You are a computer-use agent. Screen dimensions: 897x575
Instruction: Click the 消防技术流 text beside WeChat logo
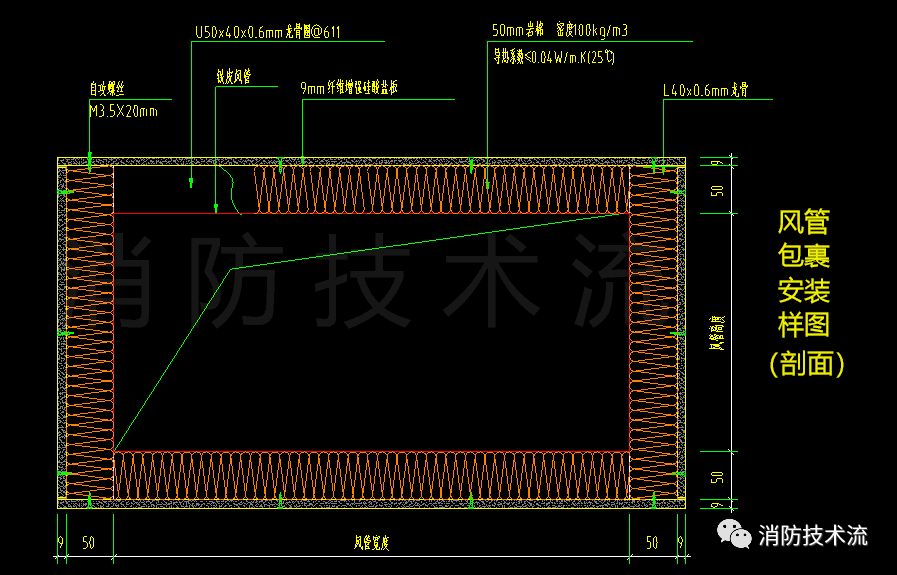tap(813, 536)
